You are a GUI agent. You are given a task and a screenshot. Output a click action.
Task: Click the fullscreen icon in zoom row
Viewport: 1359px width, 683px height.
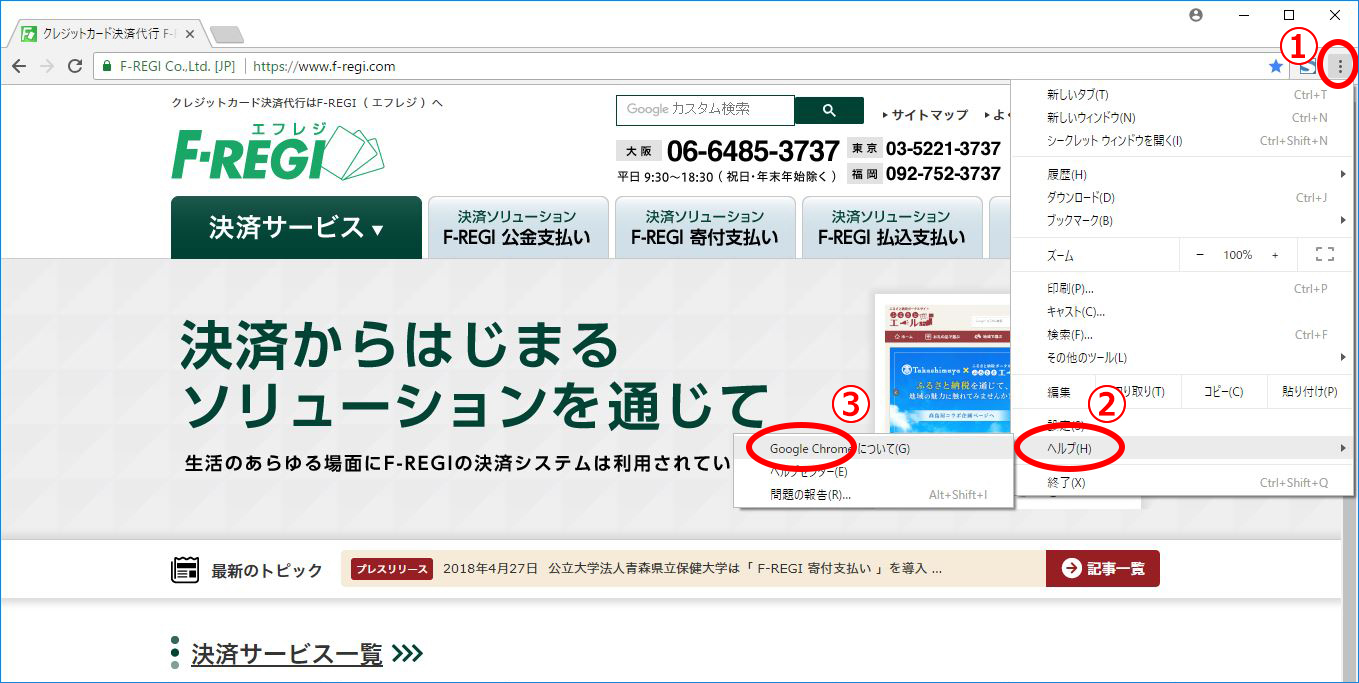(1325, 255)
